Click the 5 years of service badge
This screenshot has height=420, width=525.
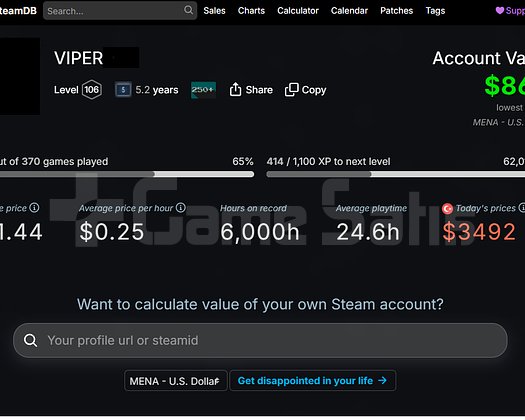click(x=123, y=90)
